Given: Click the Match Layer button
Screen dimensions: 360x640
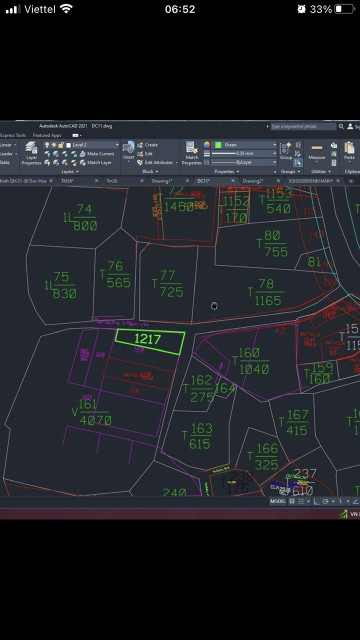Looking at the screenshot, I should tap(96, 162).
